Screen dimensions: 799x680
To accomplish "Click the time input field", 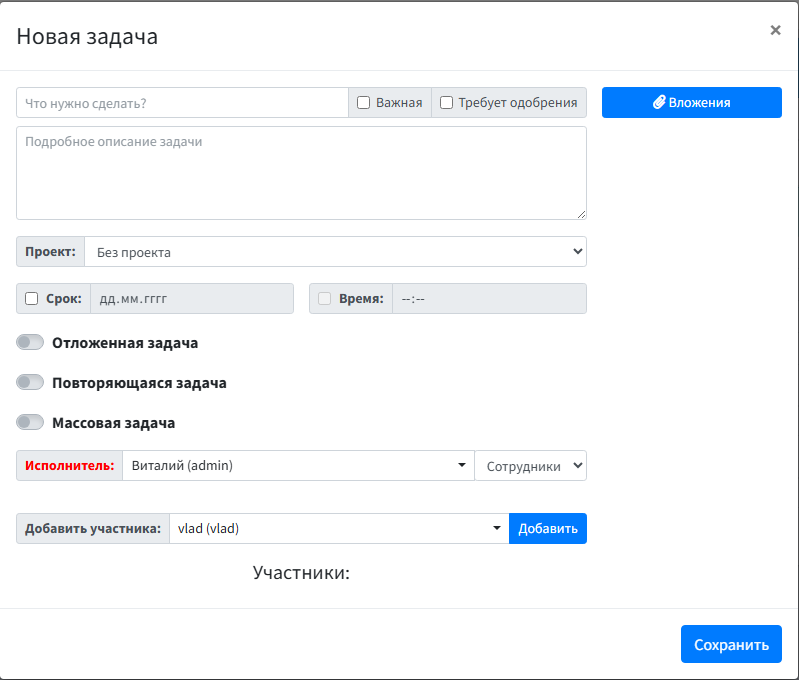I will click(x=488, y=298).
